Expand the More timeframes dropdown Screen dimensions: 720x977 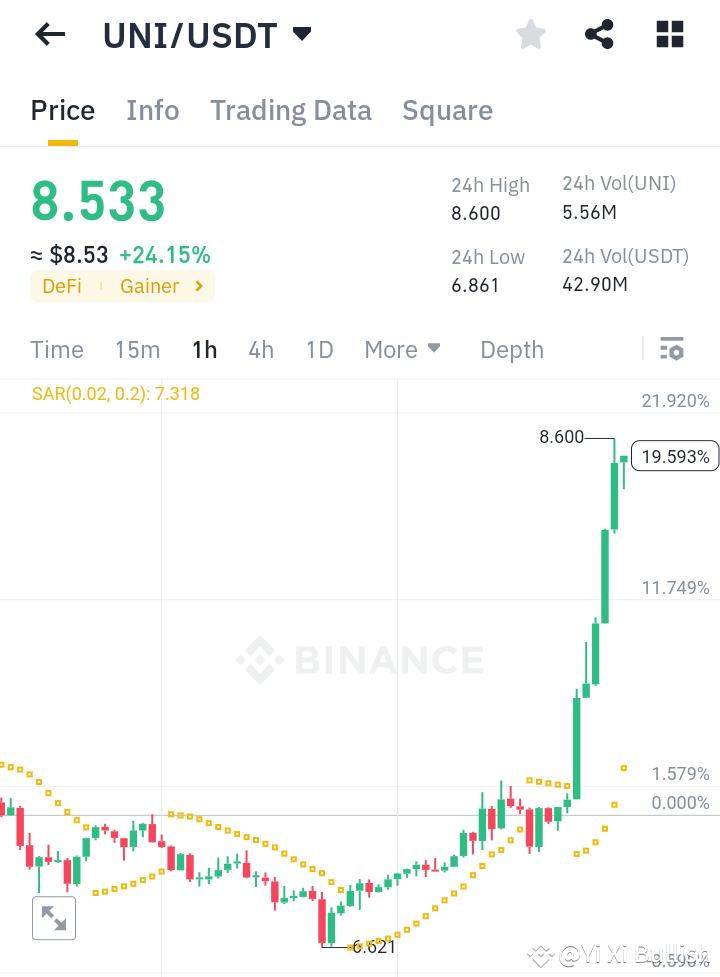coord(403,350)
